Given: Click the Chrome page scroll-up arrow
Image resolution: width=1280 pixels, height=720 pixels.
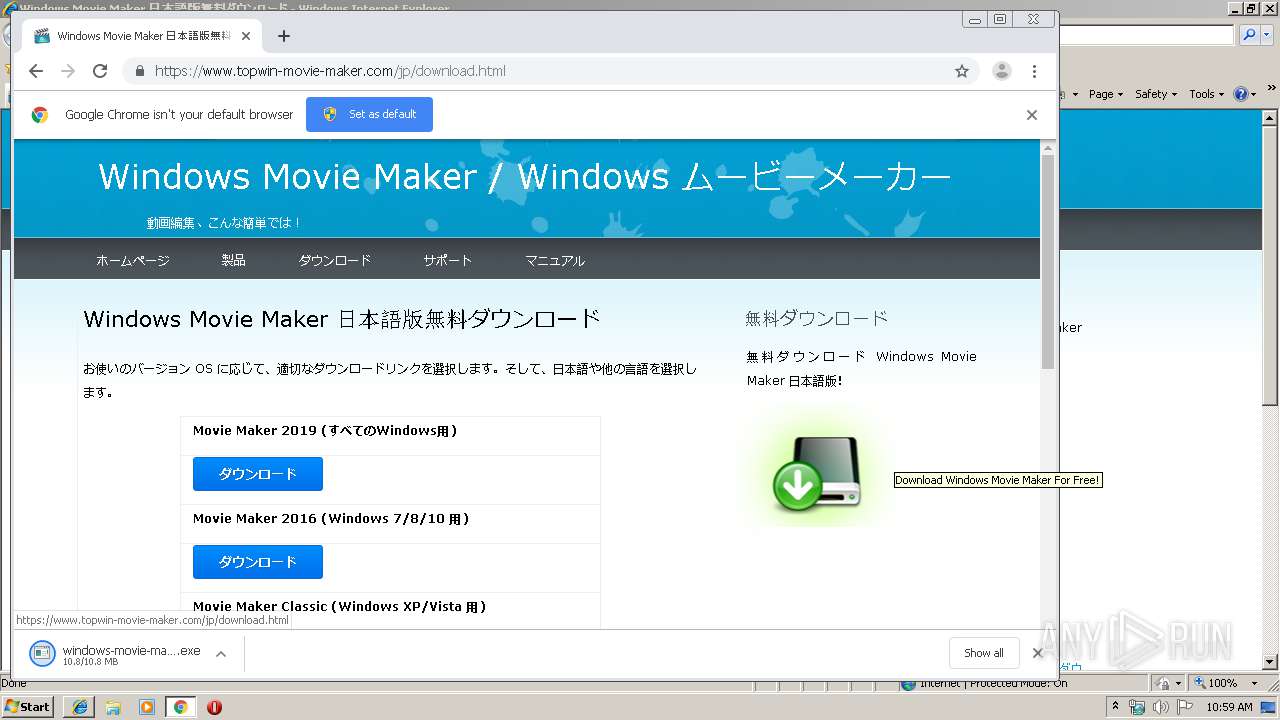Looking at the screenshot, I should click(1048, 149).
